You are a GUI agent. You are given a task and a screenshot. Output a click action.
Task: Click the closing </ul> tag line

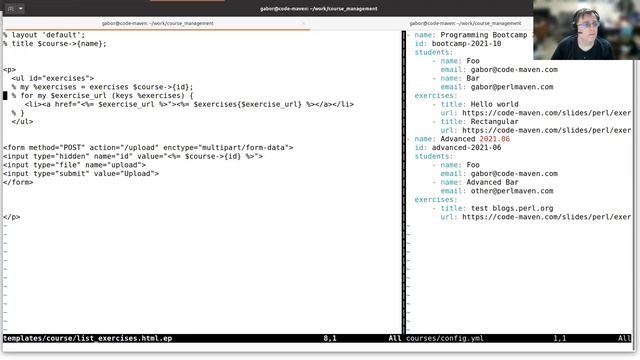tap(22, 122)
